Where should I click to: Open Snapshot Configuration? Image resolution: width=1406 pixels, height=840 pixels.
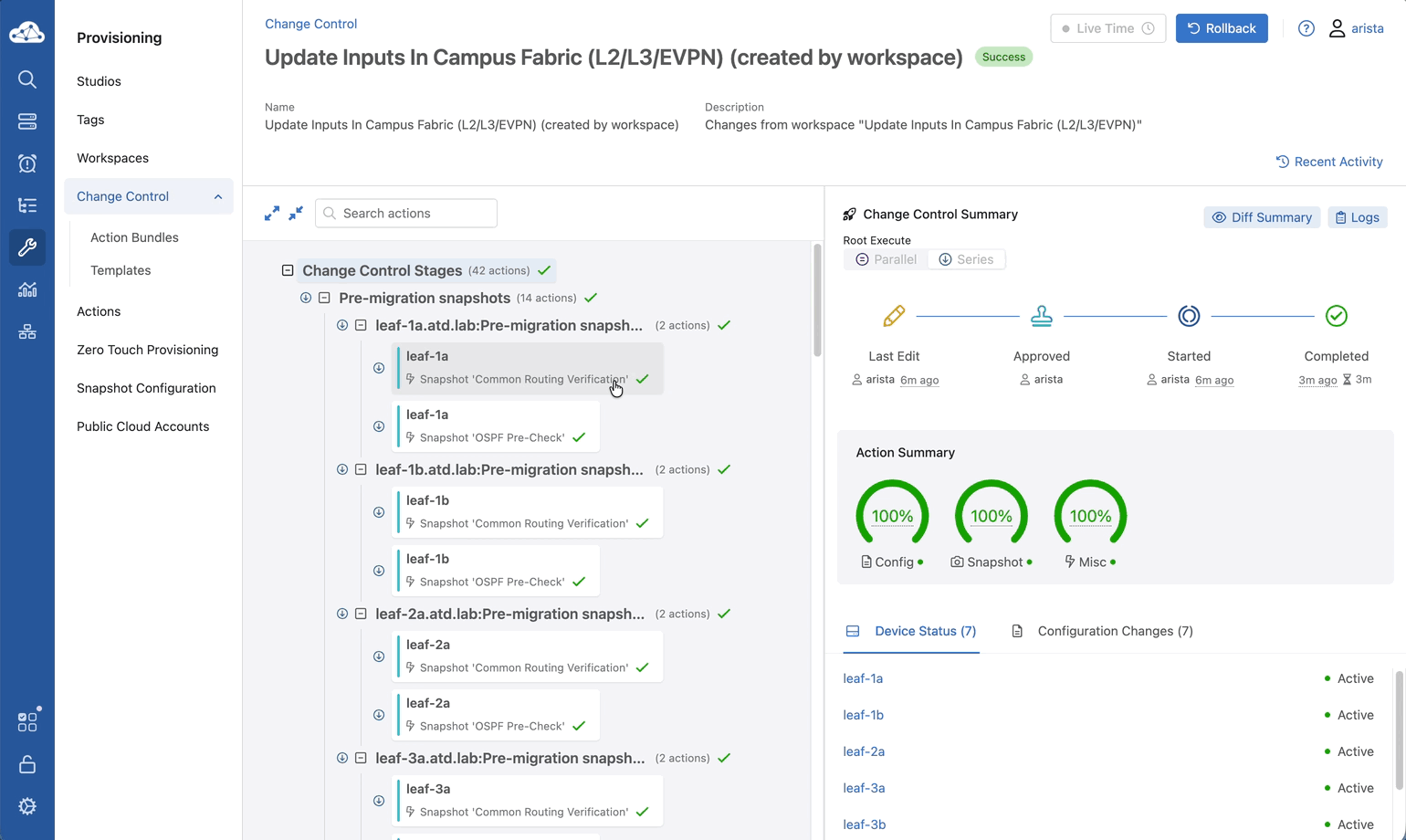[146, 388]
